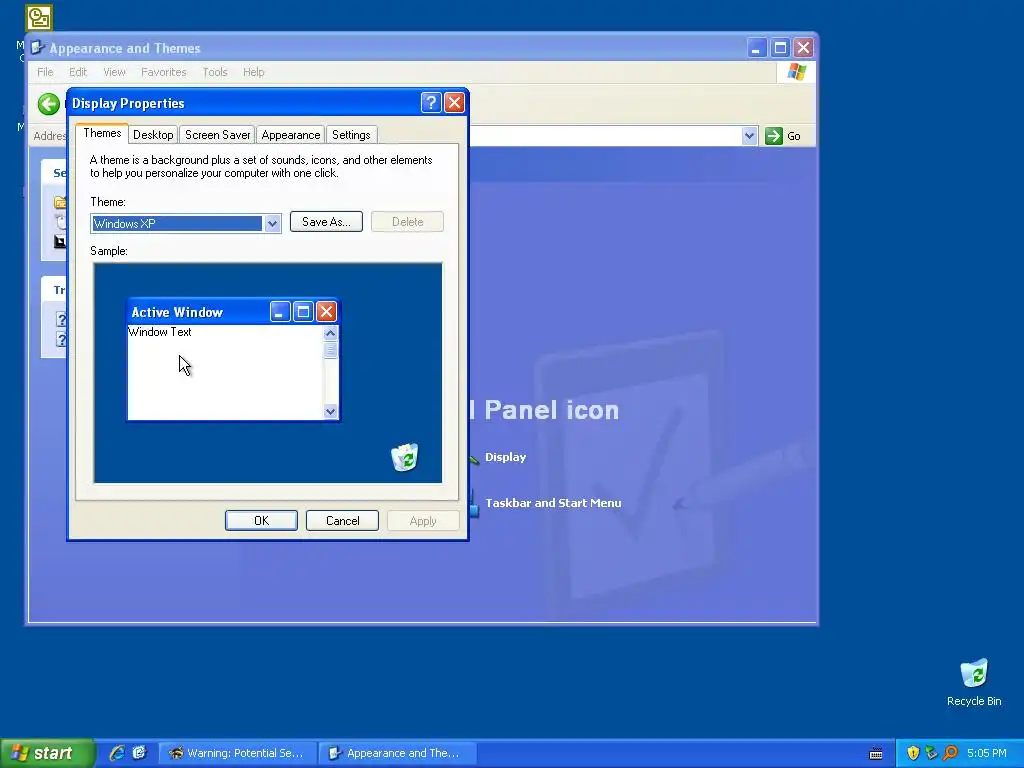Viewport: 1024px width, 768px height.
Task: Launch Internet Explorer from Quick Launch
Action: click(x=117, y=753)
